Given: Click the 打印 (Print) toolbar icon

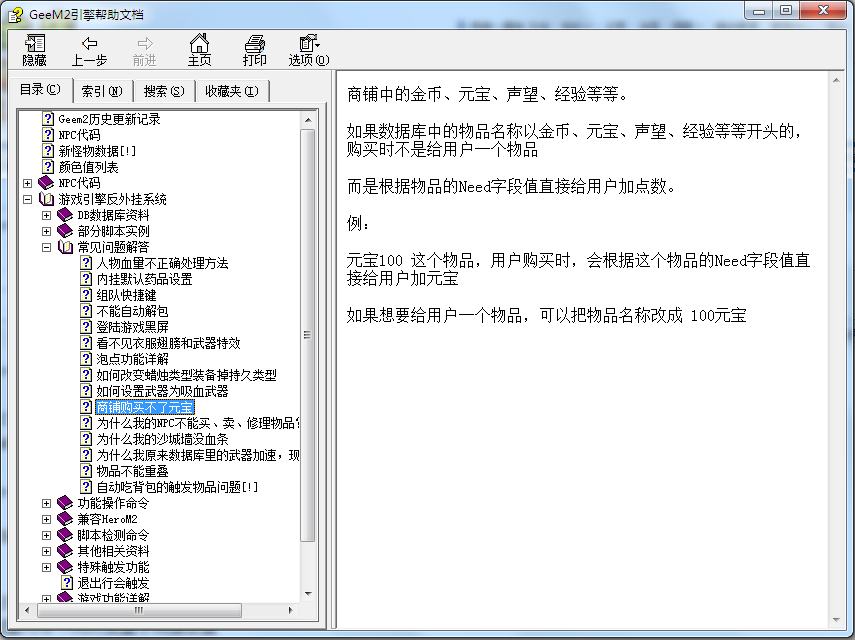Looking at the screenshot, I should click(254, 48).
